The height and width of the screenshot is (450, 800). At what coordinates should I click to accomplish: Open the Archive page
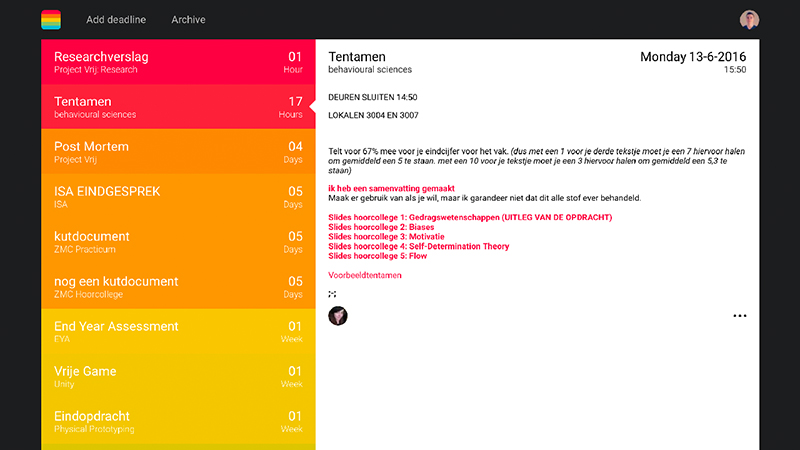[188, 20]
